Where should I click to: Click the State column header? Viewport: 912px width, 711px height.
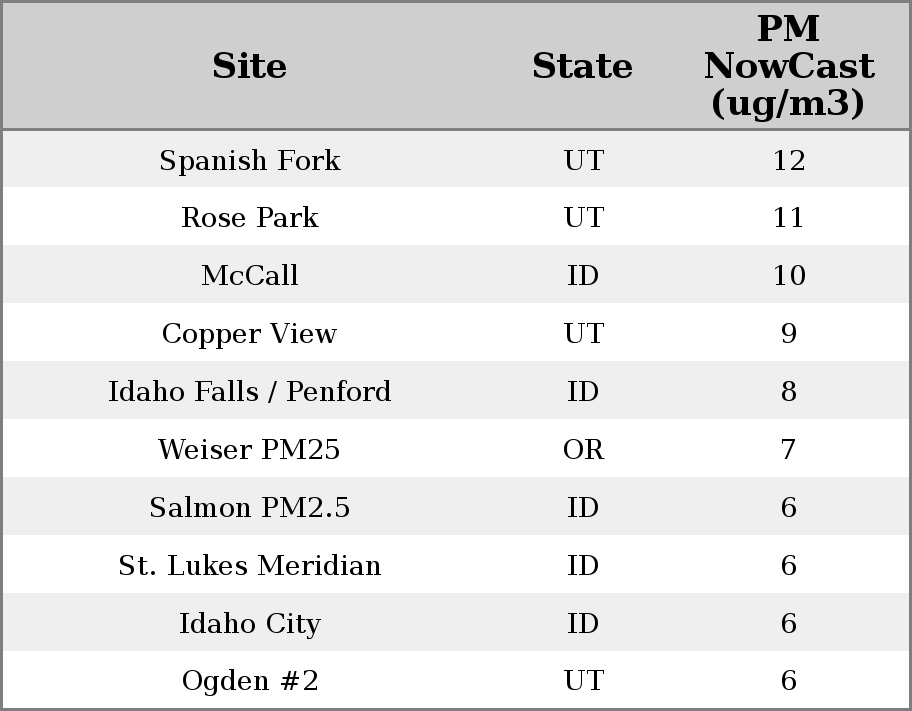(x=582, y=67)
